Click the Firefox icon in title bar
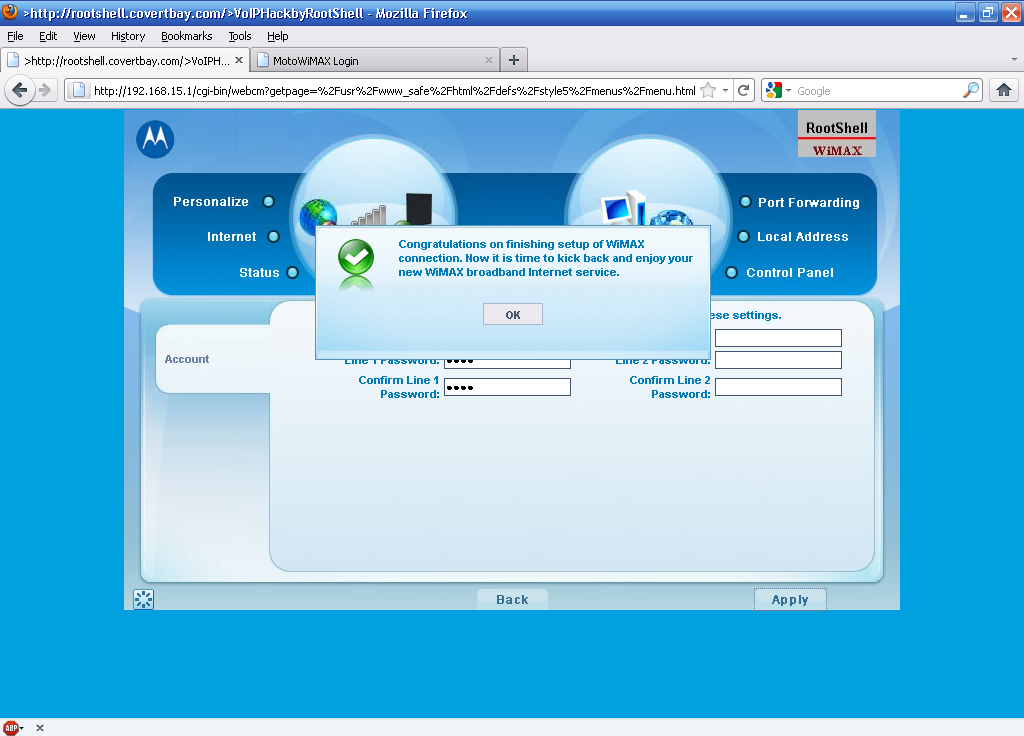The height and width of the screenshot is (736, 1024). [x=10, y=12]
